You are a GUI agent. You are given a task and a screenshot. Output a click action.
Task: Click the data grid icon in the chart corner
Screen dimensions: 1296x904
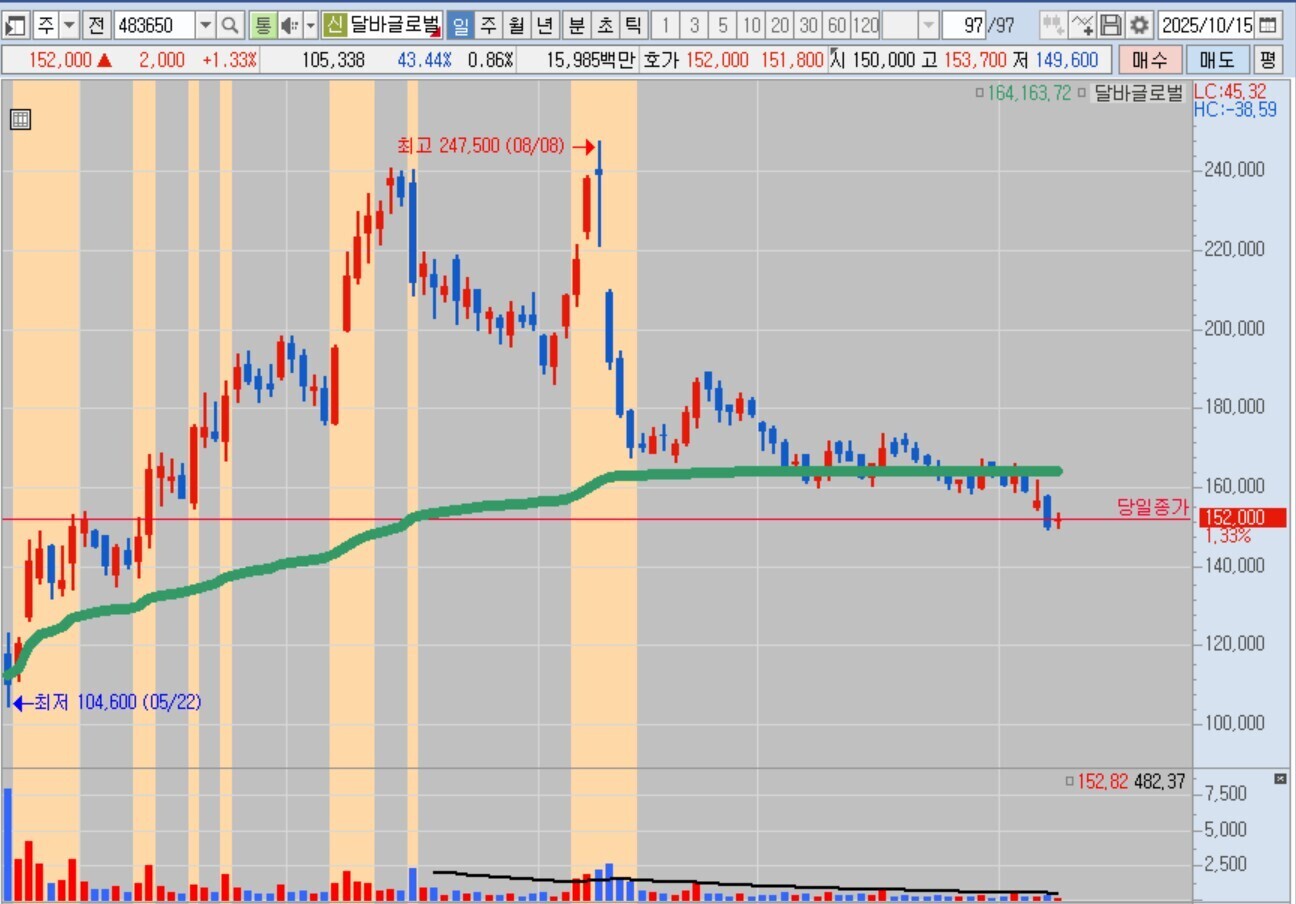[x=20, y=121]
